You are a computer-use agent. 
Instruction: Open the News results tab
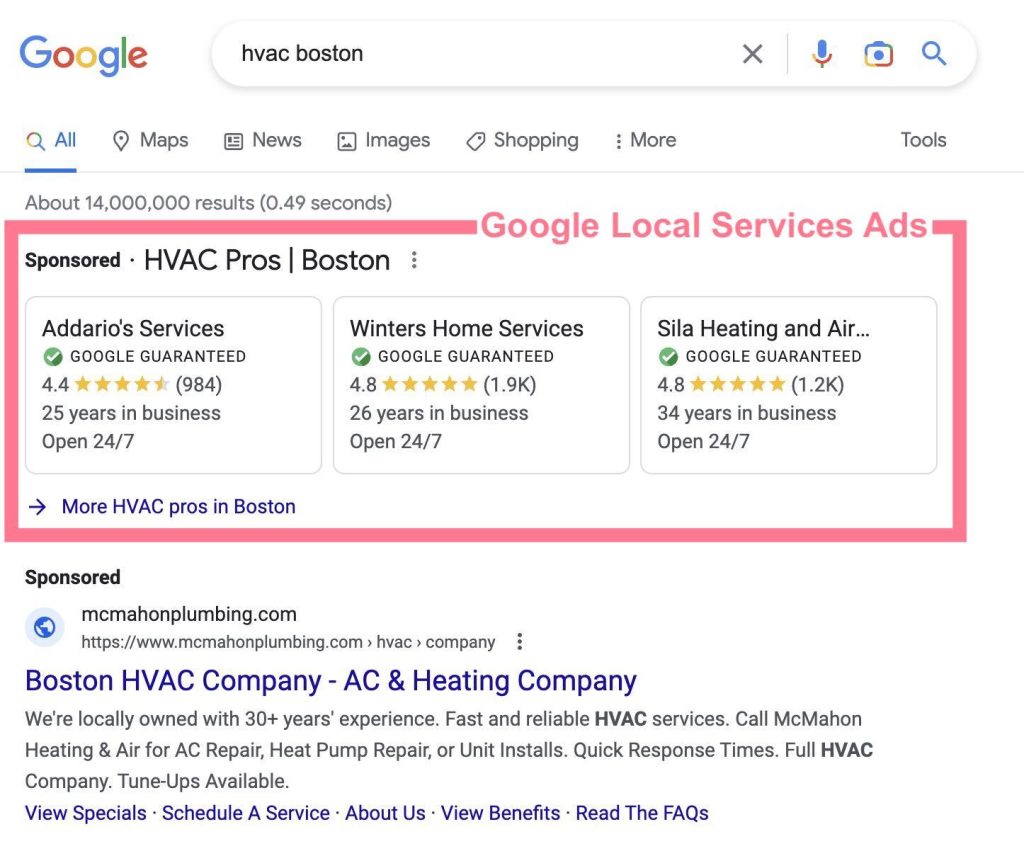pyautogui.click(x=263, y=141)
